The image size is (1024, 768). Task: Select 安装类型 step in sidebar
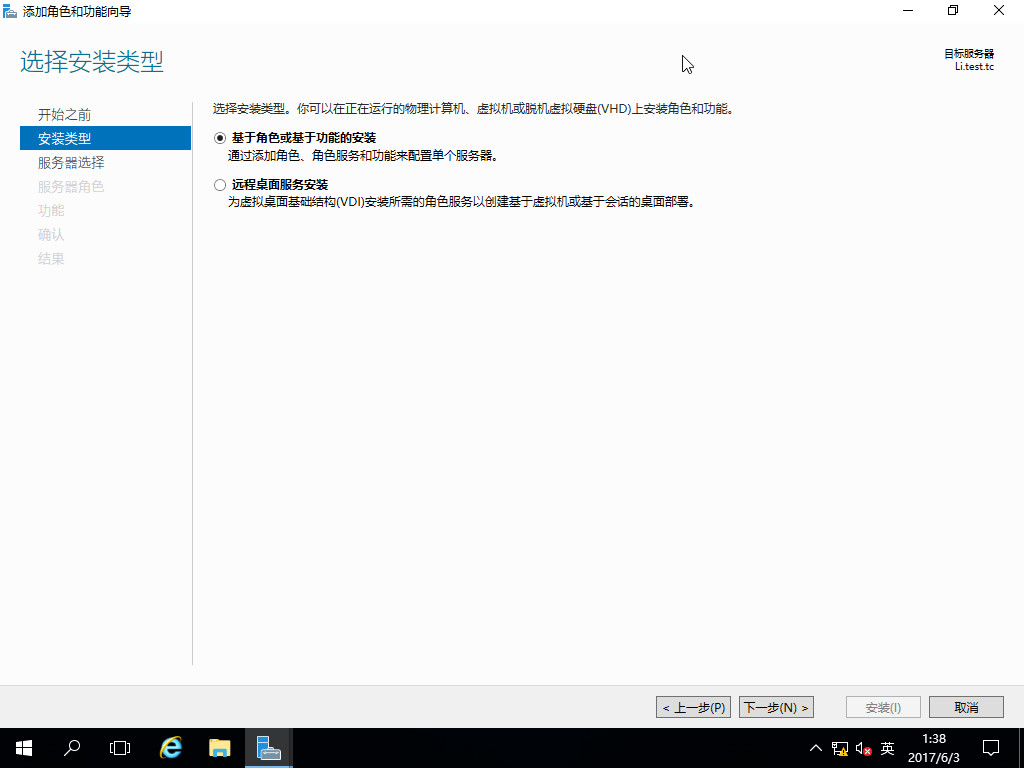tap(105, 138)
